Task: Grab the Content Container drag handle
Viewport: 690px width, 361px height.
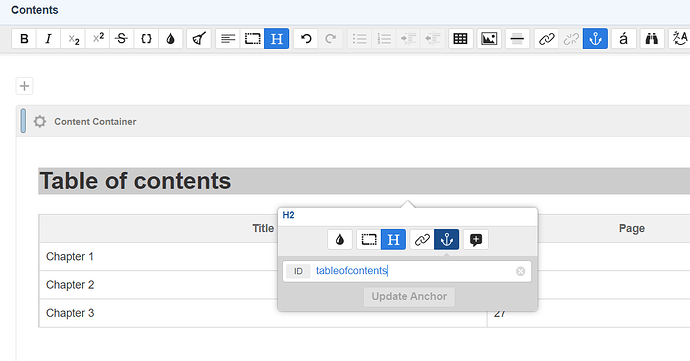Action: tap(23, 121)
